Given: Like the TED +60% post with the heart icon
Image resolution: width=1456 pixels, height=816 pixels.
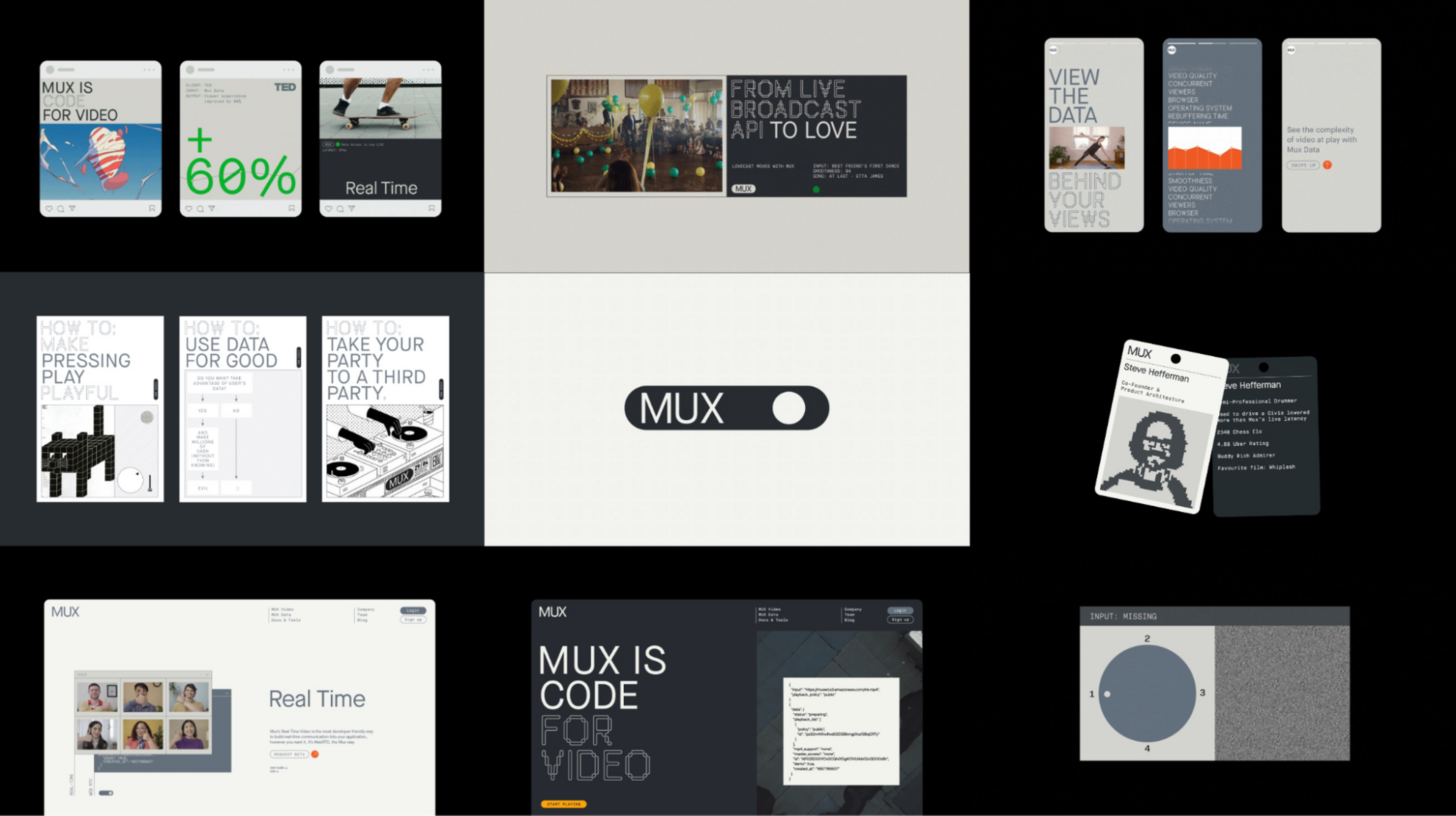Looking at the screenshot, I should pyautogui.click(x=189, y=208).
